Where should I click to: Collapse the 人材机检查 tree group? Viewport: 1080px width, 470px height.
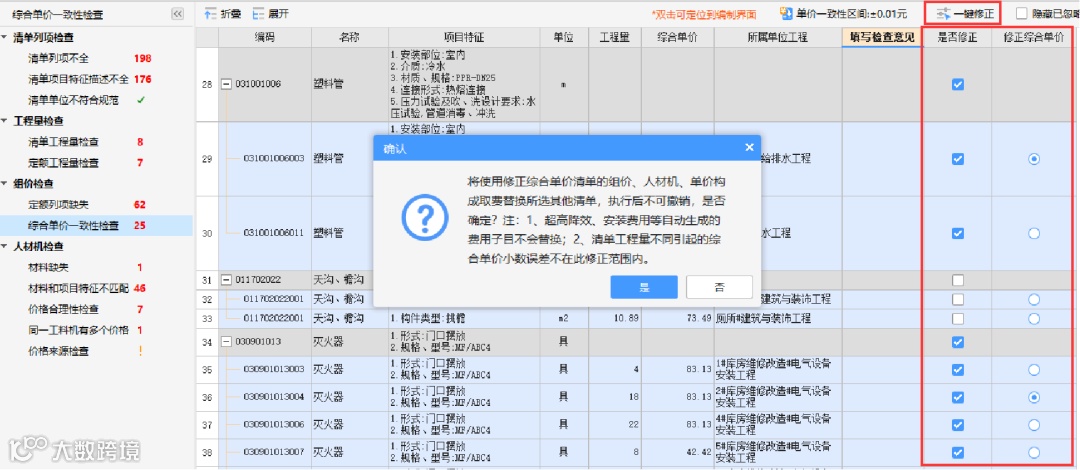click(x=5, y=247)
